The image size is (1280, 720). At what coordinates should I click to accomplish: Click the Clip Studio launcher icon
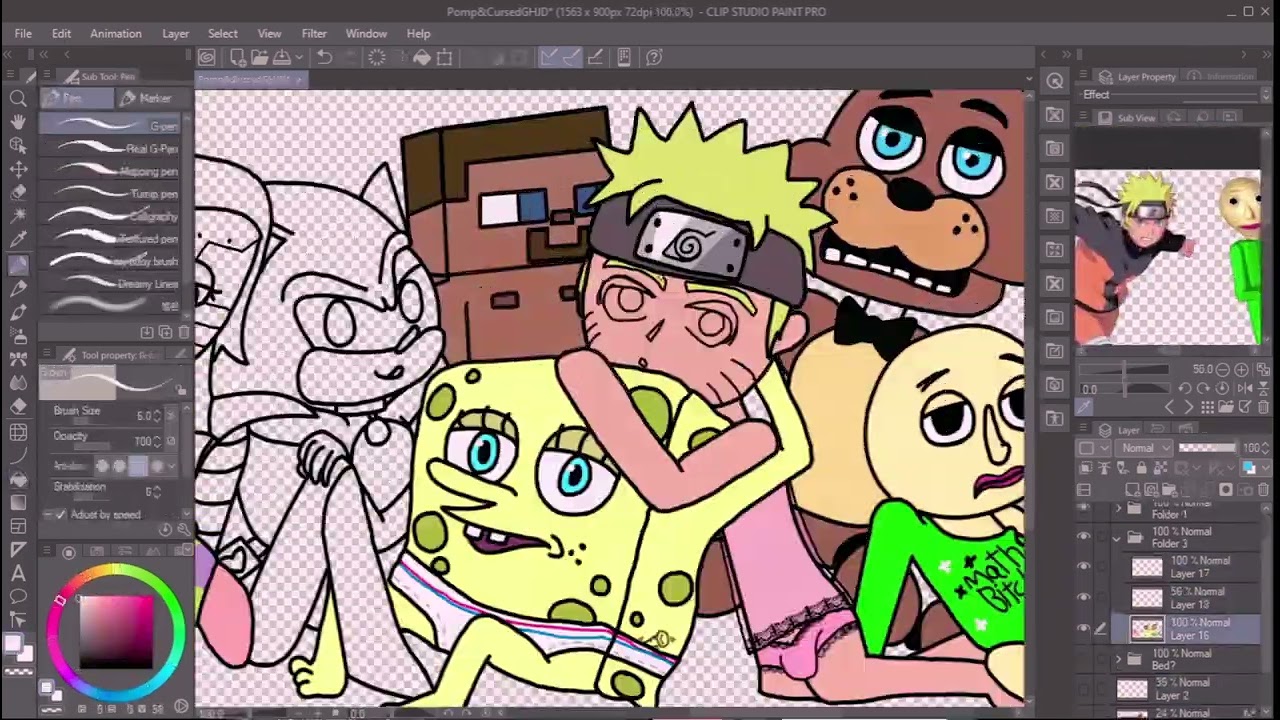point(207,58)
